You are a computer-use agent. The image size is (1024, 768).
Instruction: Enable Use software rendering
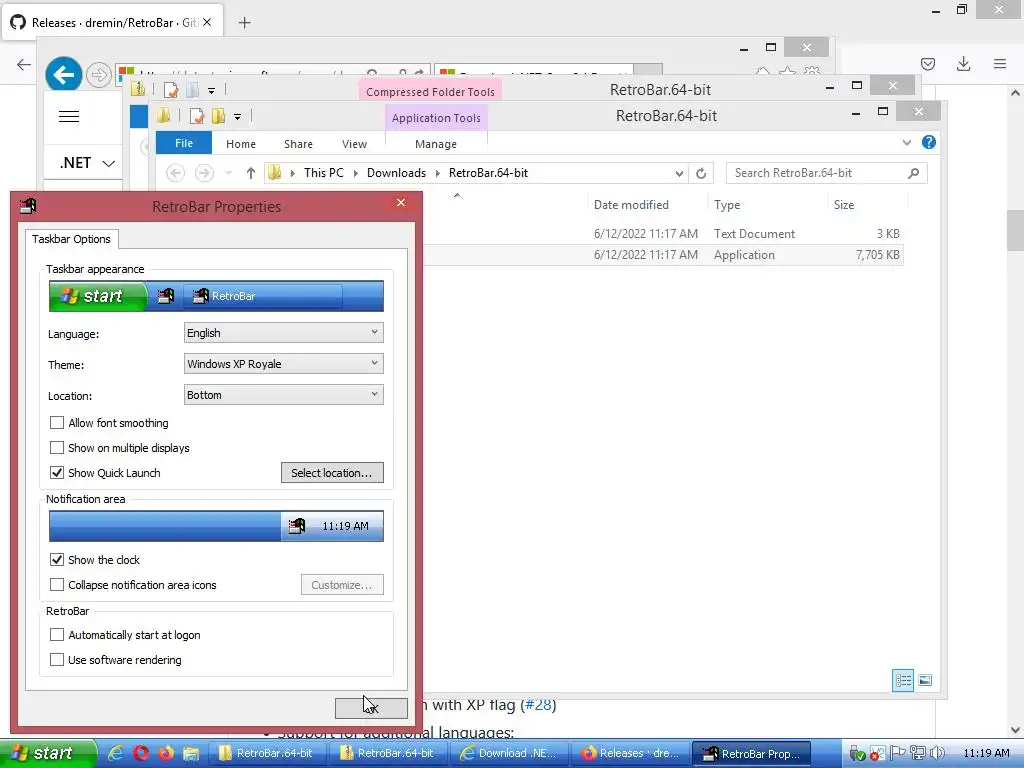pyautogui.click(x=57, y=660)
